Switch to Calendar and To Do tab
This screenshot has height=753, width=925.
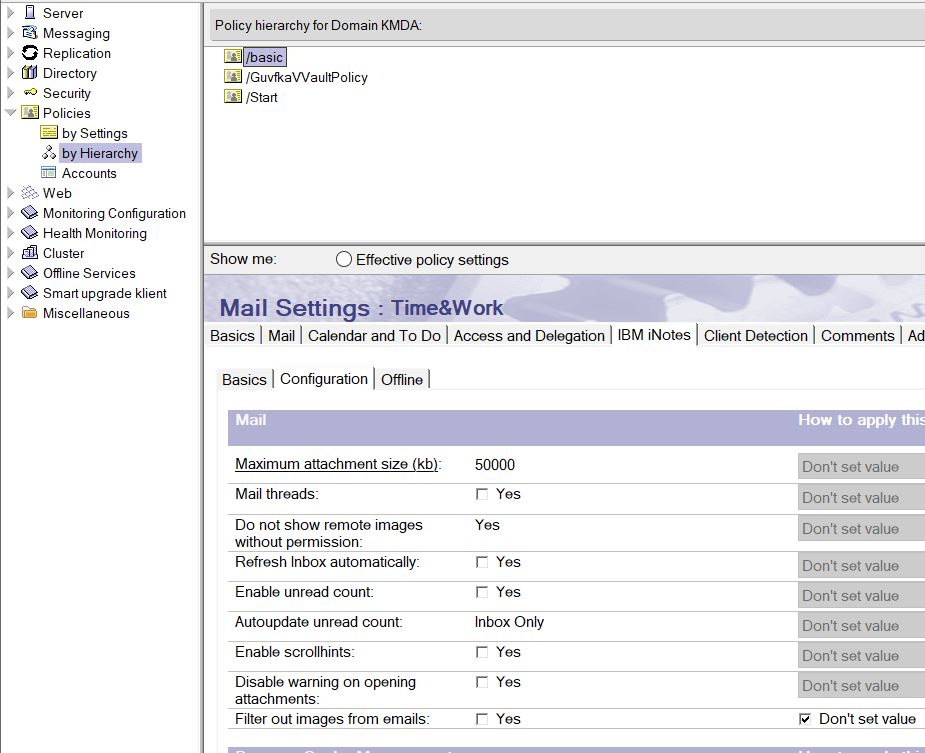pyautogui.click(x=374, y=336)
